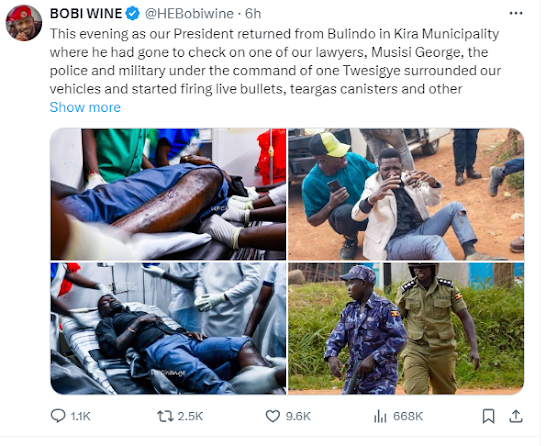Click the 6h timestamp
This screenshot has height=446, width=546.
click(x=253, y=14)
